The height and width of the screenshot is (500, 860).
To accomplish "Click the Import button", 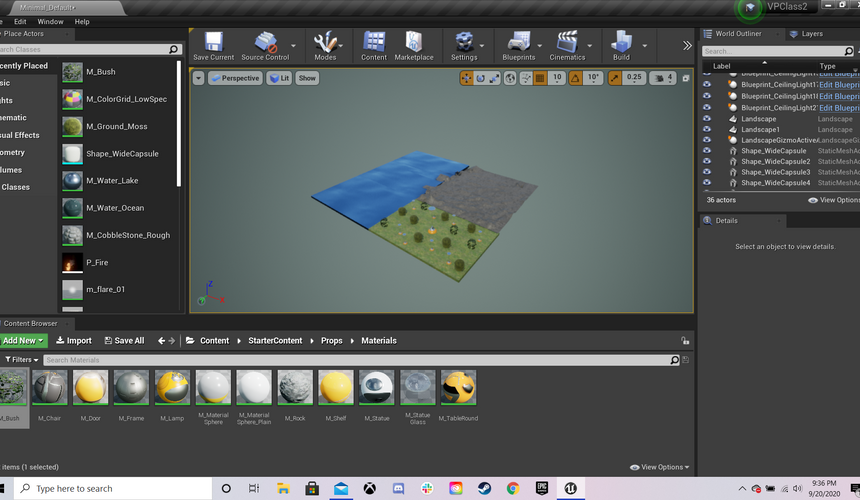I will click(73, 340).
